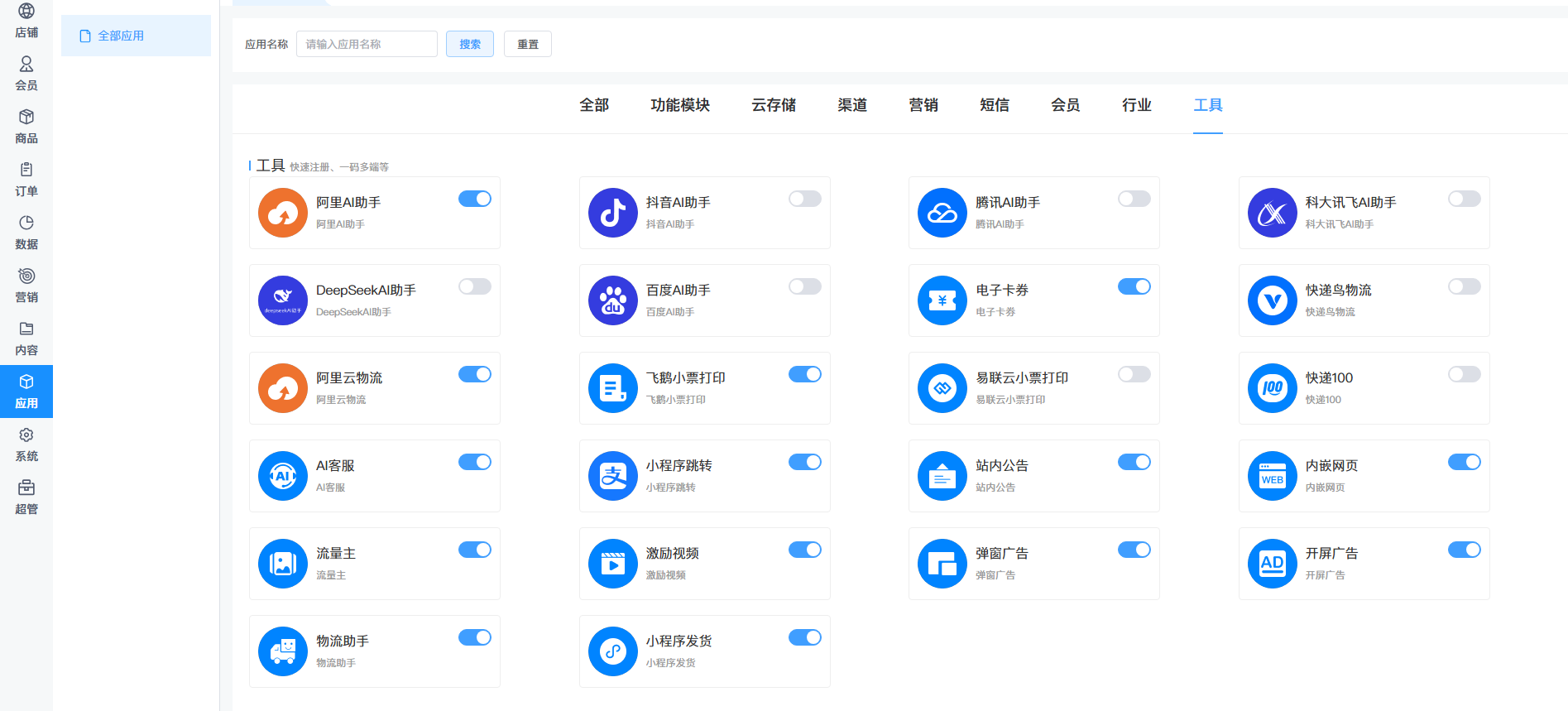Click the 阿里云物流 orange cloud icon
The width and height of the screenshot is (1568, 711).
click(x=283, y=388)
